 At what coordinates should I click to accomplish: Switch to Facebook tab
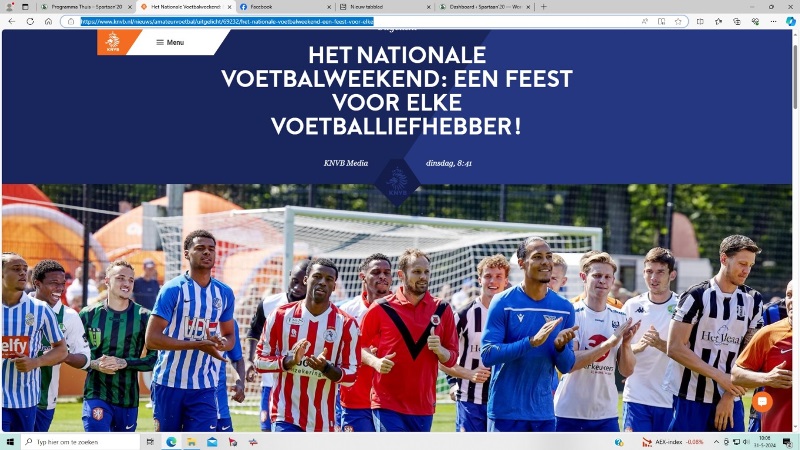(x=285, y=7)
